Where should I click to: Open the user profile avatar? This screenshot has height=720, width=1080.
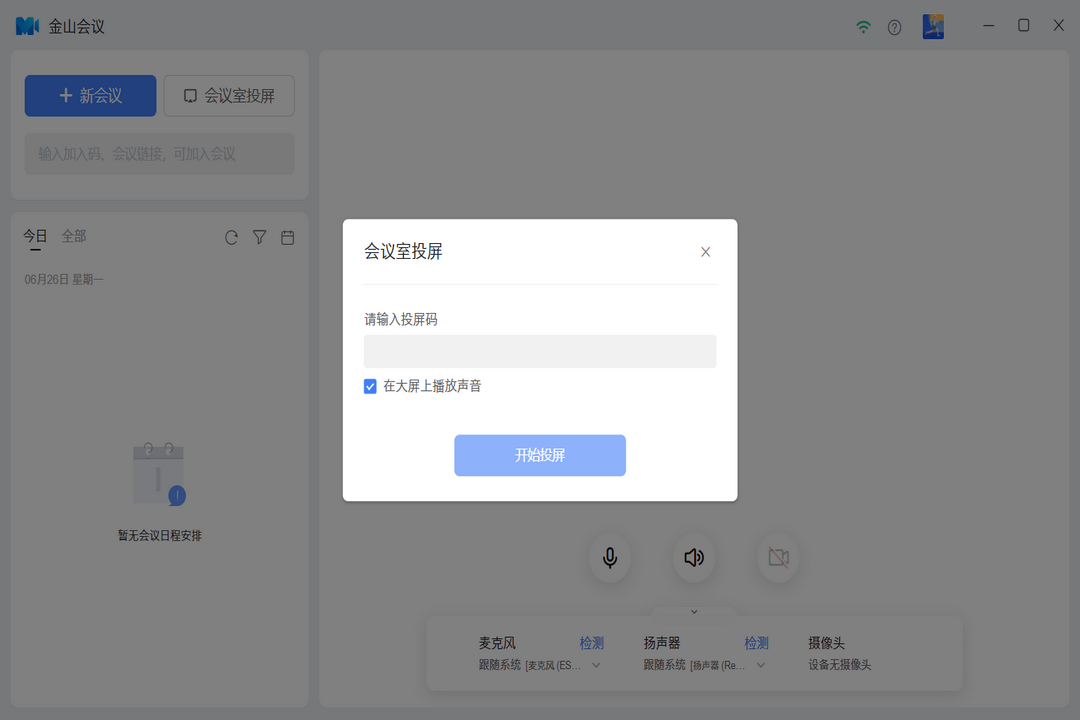pos(933,27)
